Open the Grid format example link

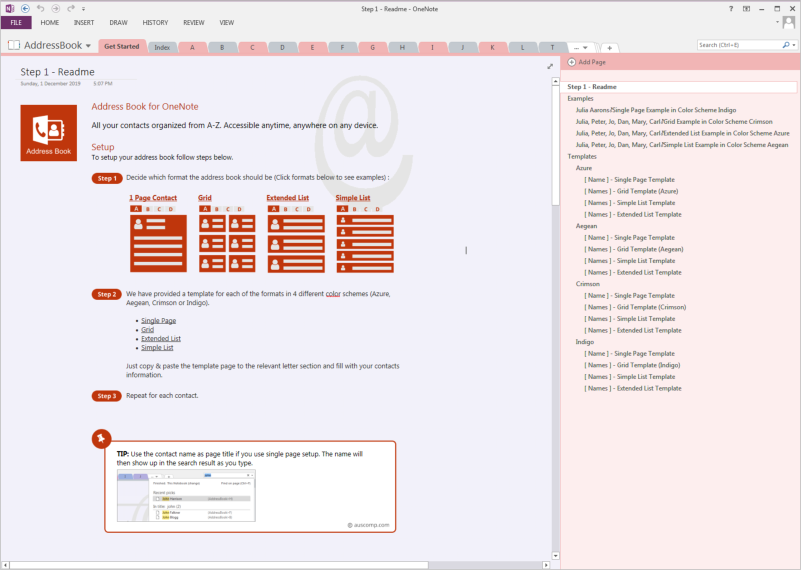click(205, 198)
